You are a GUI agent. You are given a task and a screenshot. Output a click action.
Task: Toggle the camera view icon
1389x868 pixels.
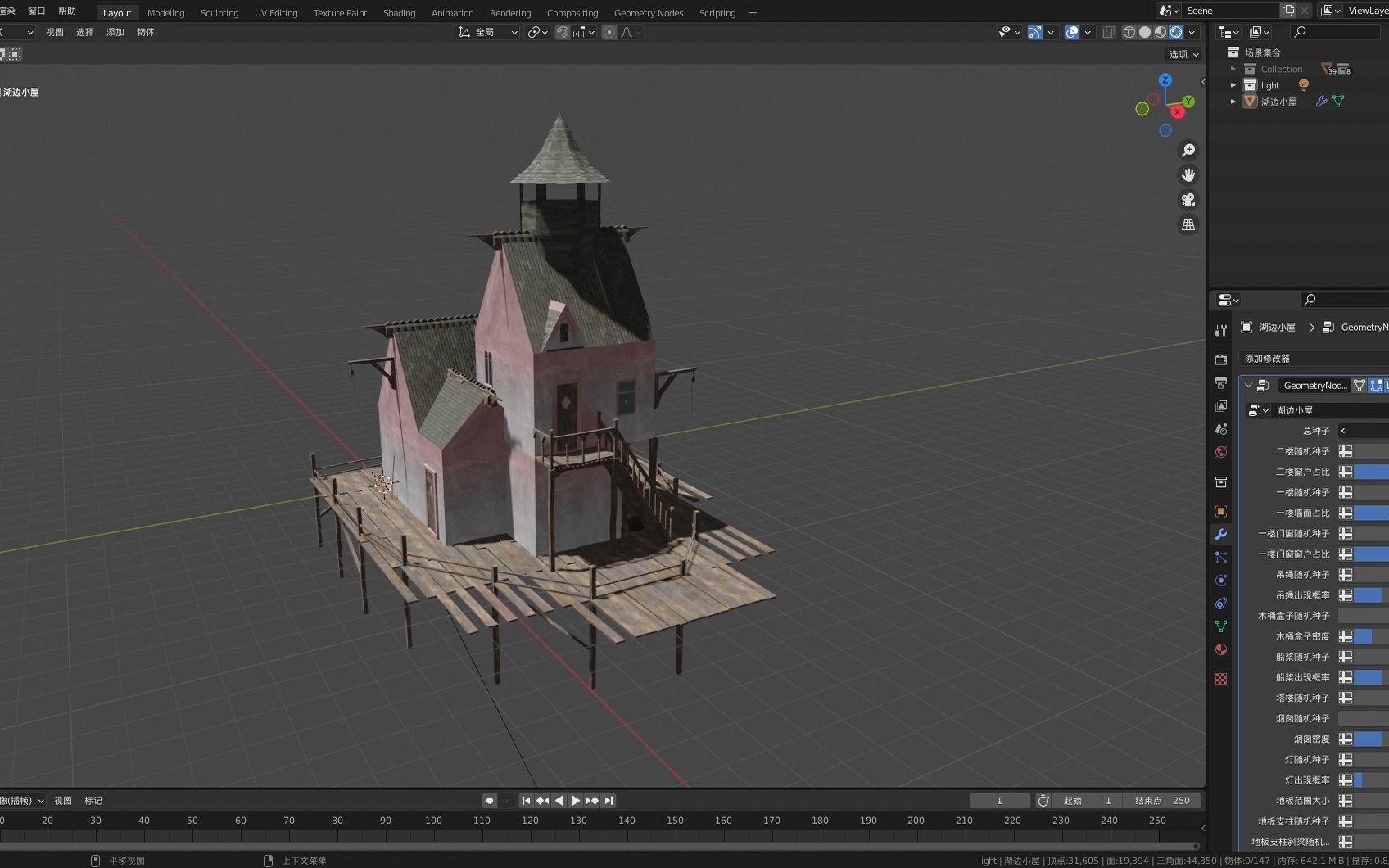[1188, 200]
